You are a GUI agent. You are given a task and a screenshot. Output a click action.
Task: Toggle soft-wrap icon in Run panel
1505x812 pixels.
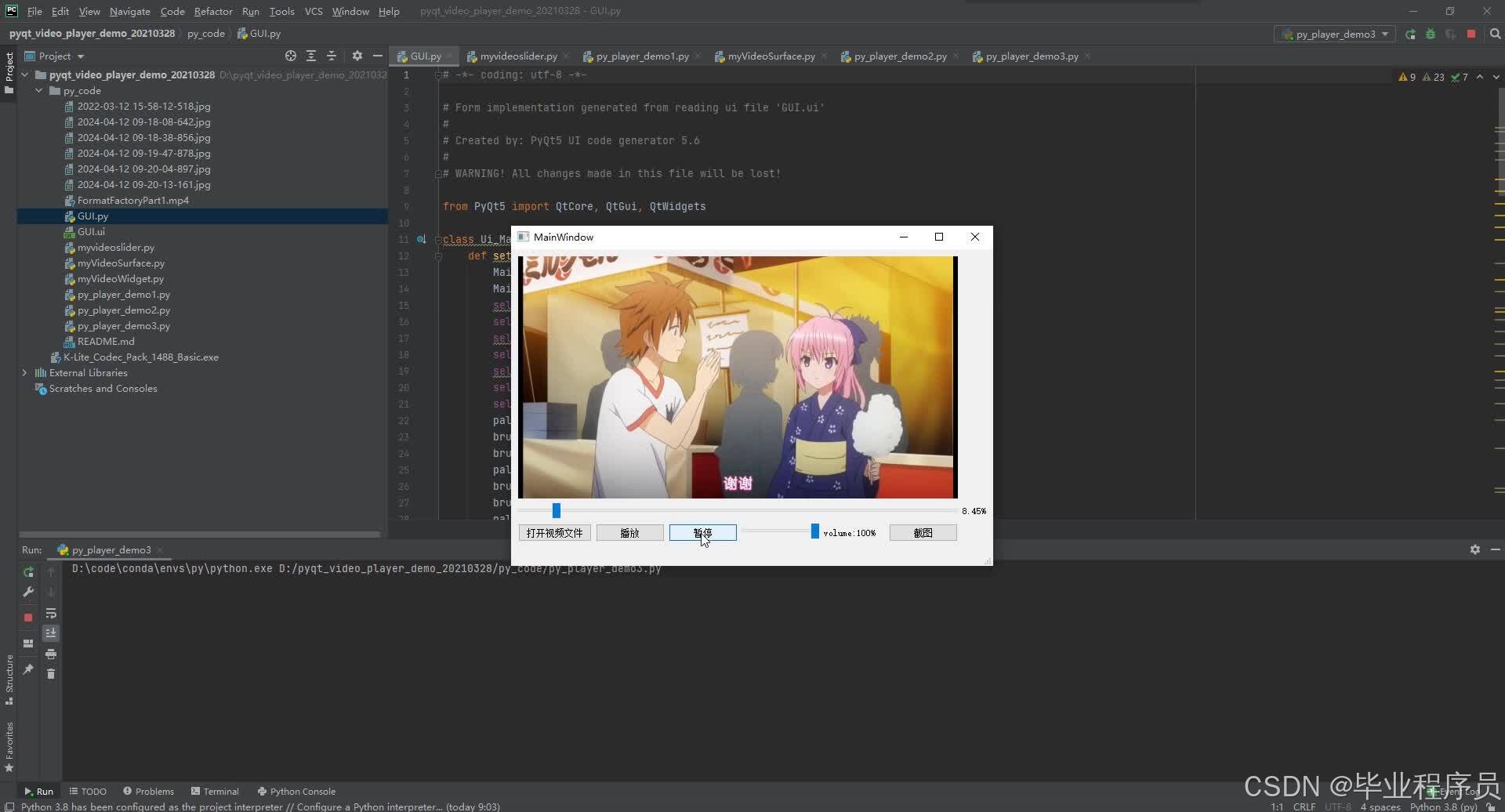pyautogui.click(x=51, y=613)
